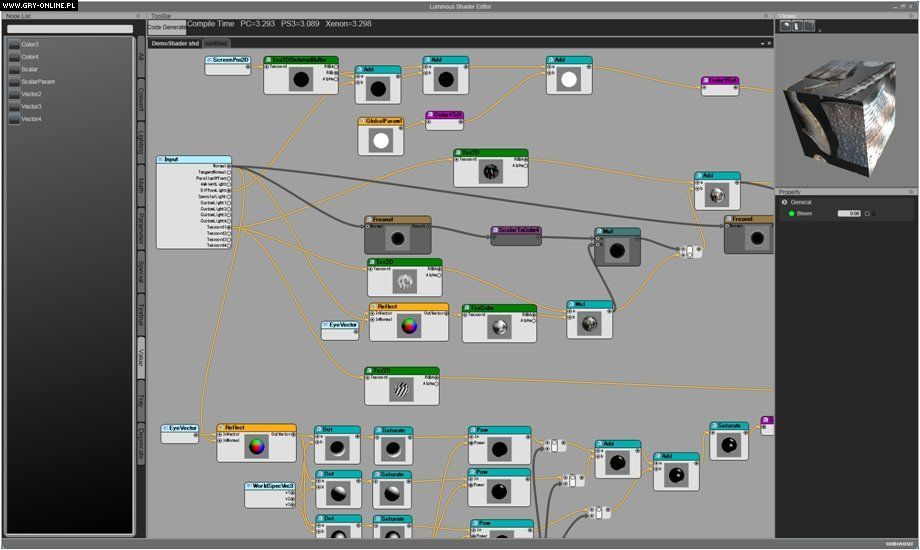Toggle the Input node Normal output port
920x550 pixels.
pyautogui.click(x=228, y=166)
